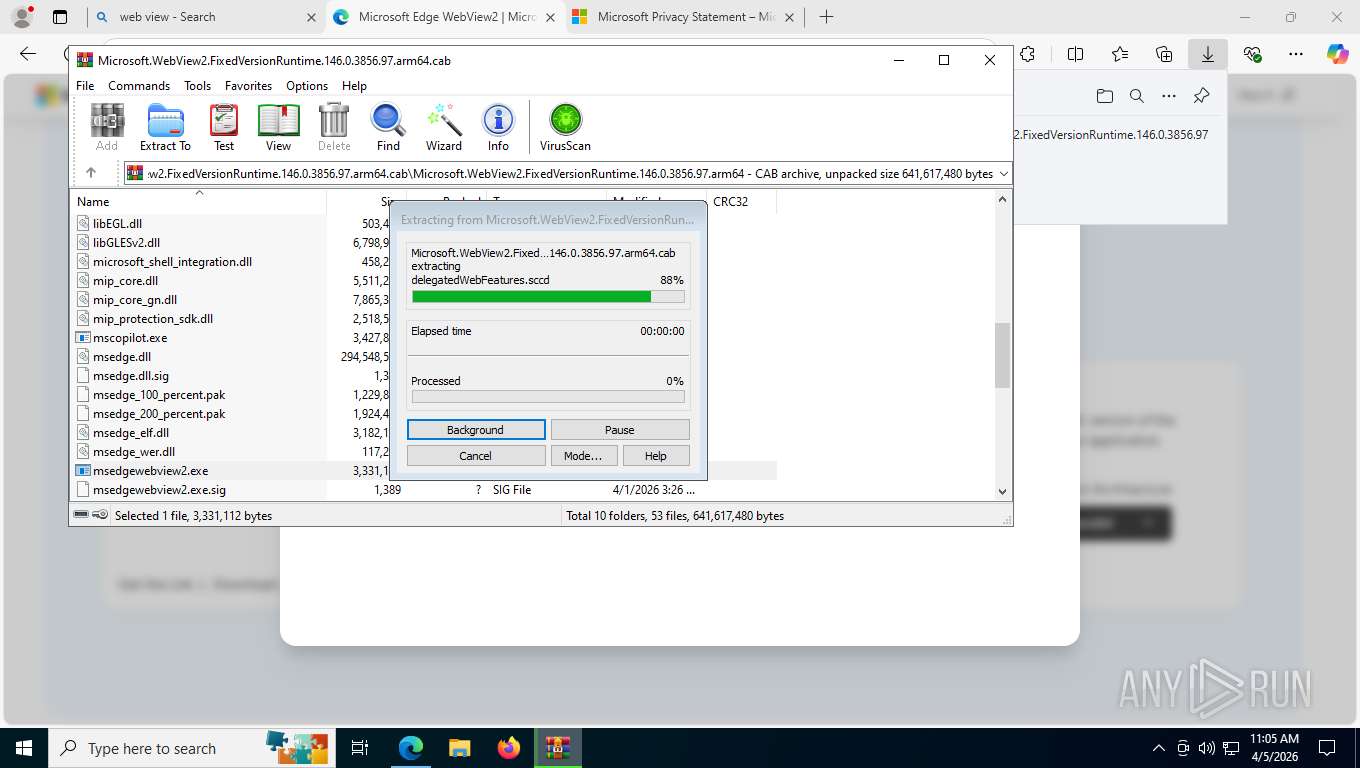Open Edge Favorites star icon
Image resolution: width=1360 pixels, height=768 pixels.
point(1120,54)
